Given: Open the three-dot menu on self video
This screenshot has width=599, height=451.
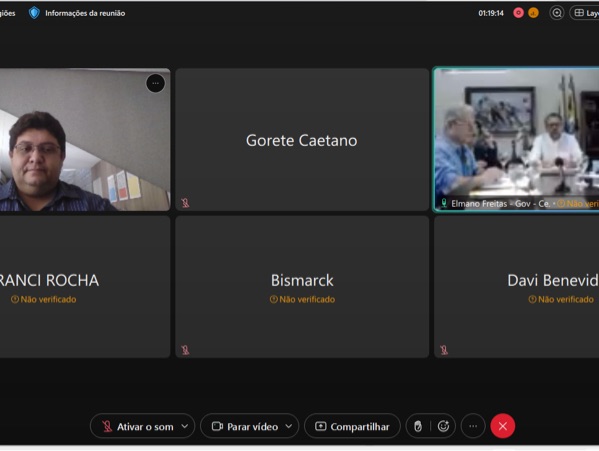Looking at the screenshot, I should [x=155, y=83].
